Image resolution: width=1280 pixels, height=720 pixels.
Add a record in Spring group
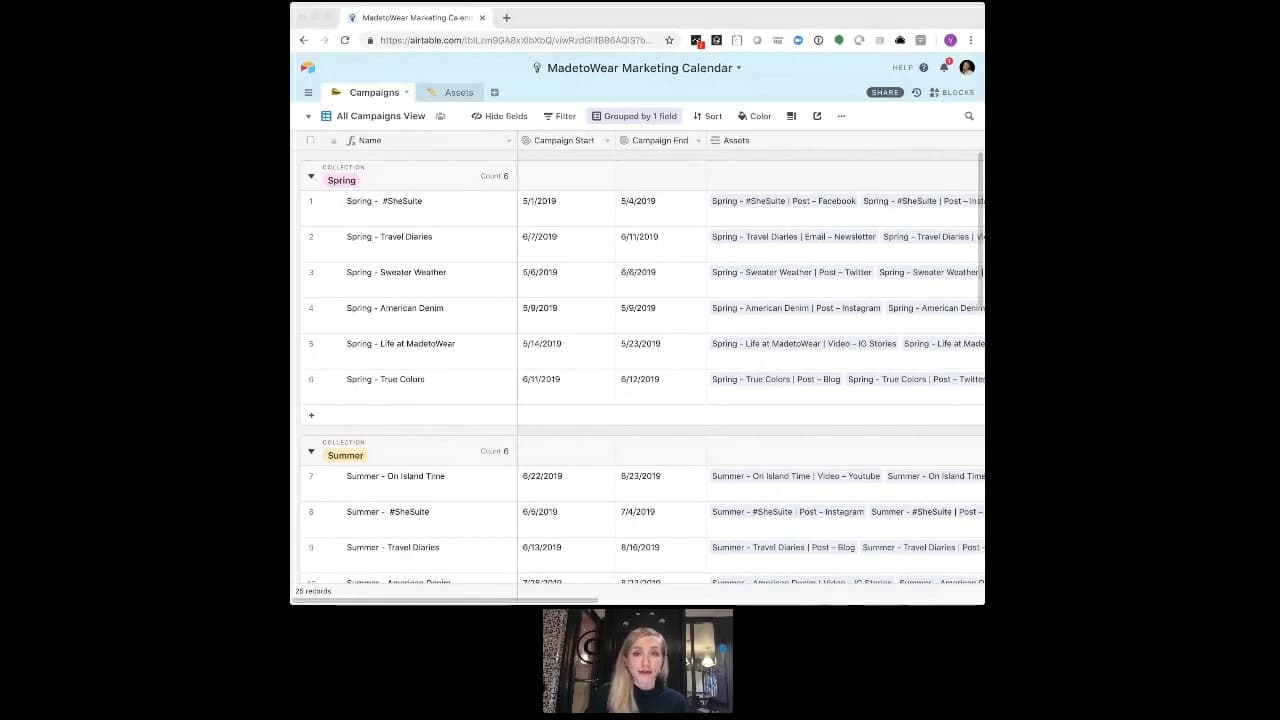tap(311, 415)
